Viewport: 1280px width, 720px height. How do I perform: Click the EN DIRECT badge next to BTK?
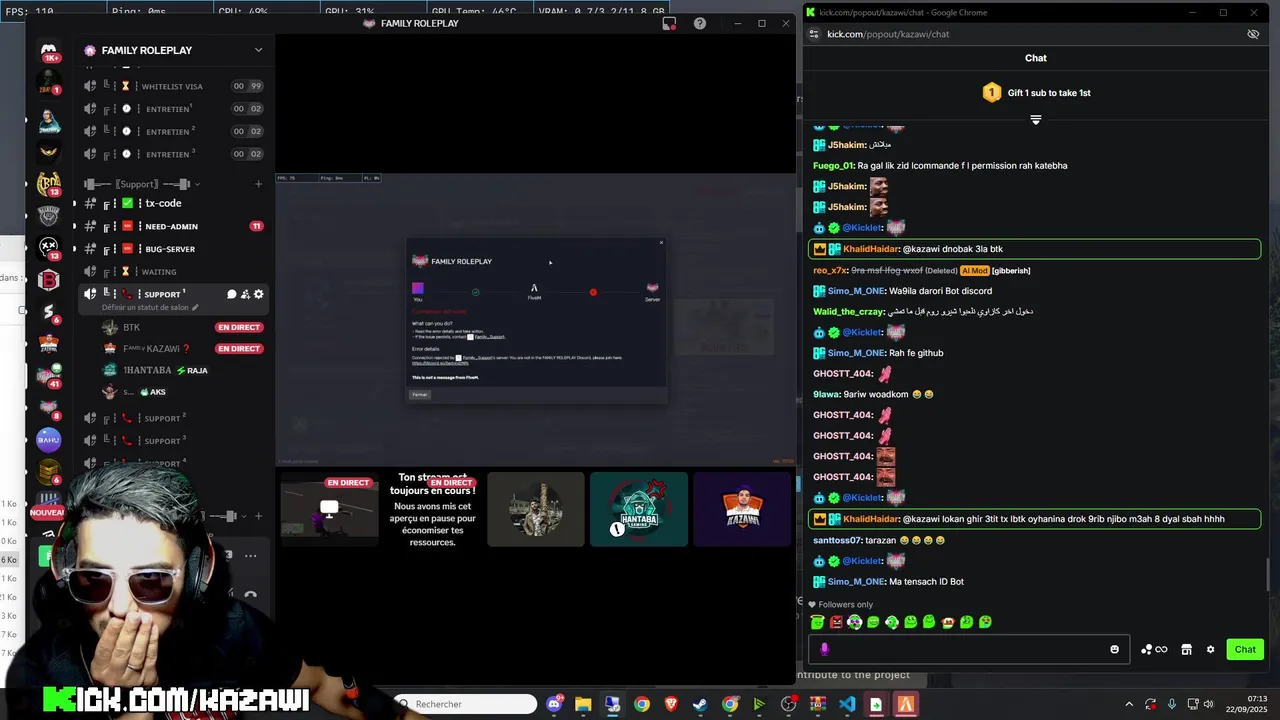[x=238, y=327]
